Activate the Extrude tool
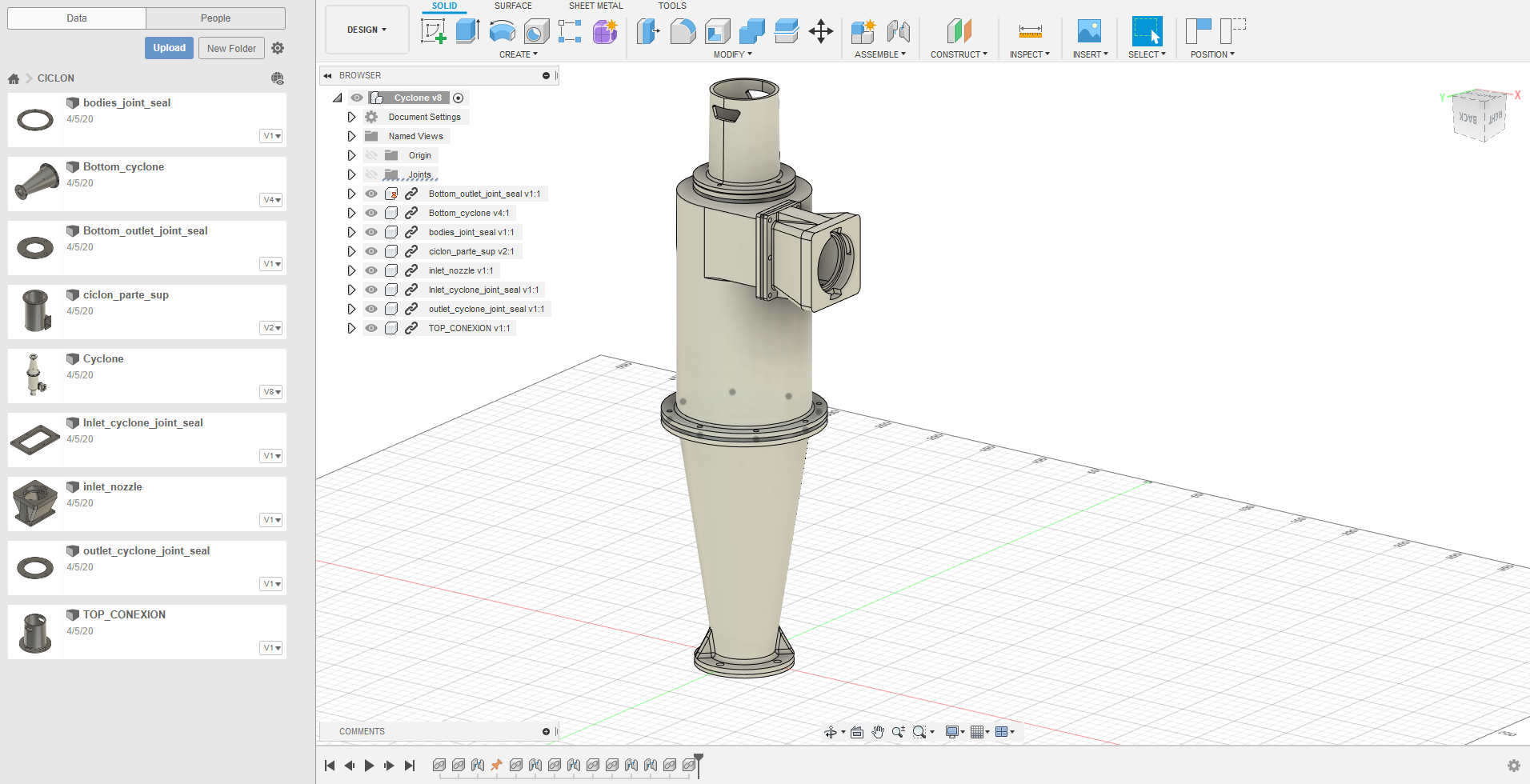This screenshot has height=784, width=1530. click(x=468, y=30)
